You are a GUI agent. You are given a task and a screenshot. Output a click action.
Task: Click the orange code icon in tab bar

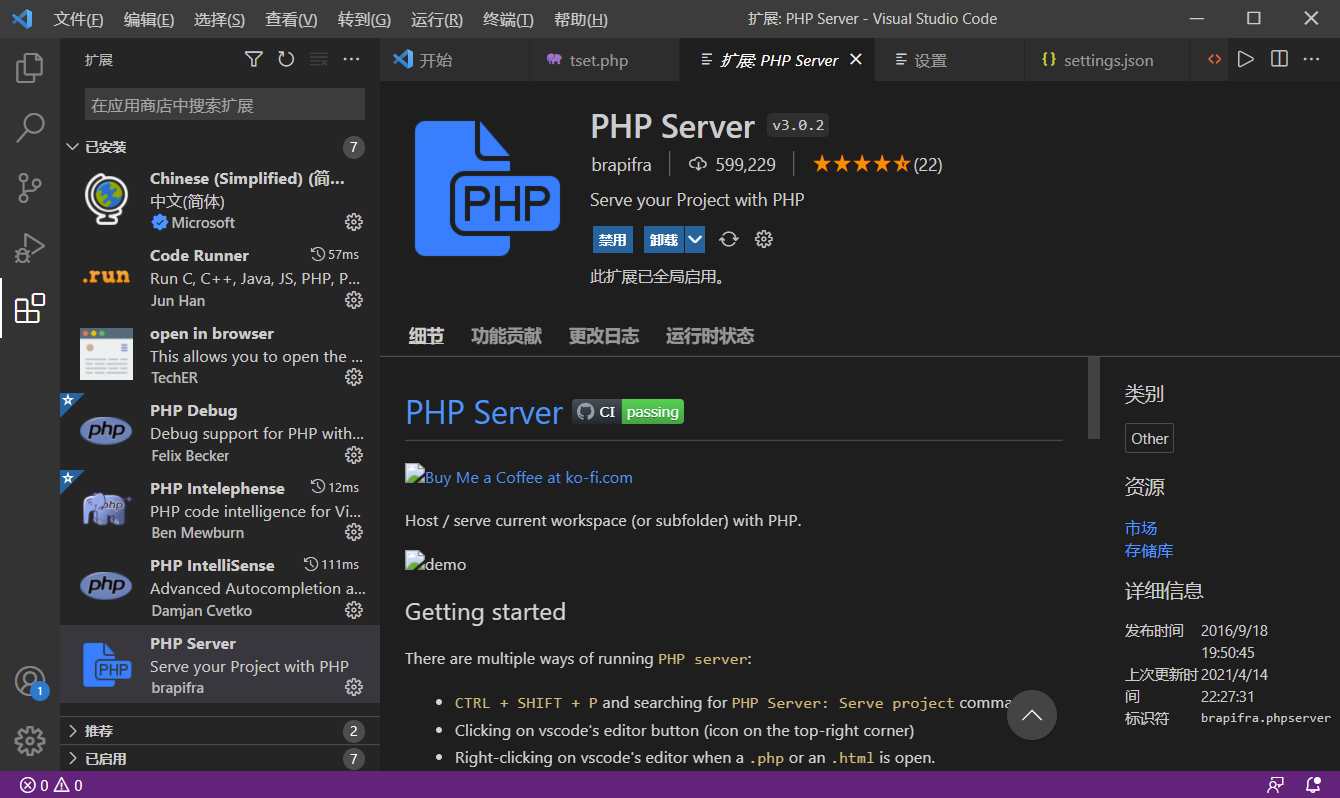pos(1214,60)
